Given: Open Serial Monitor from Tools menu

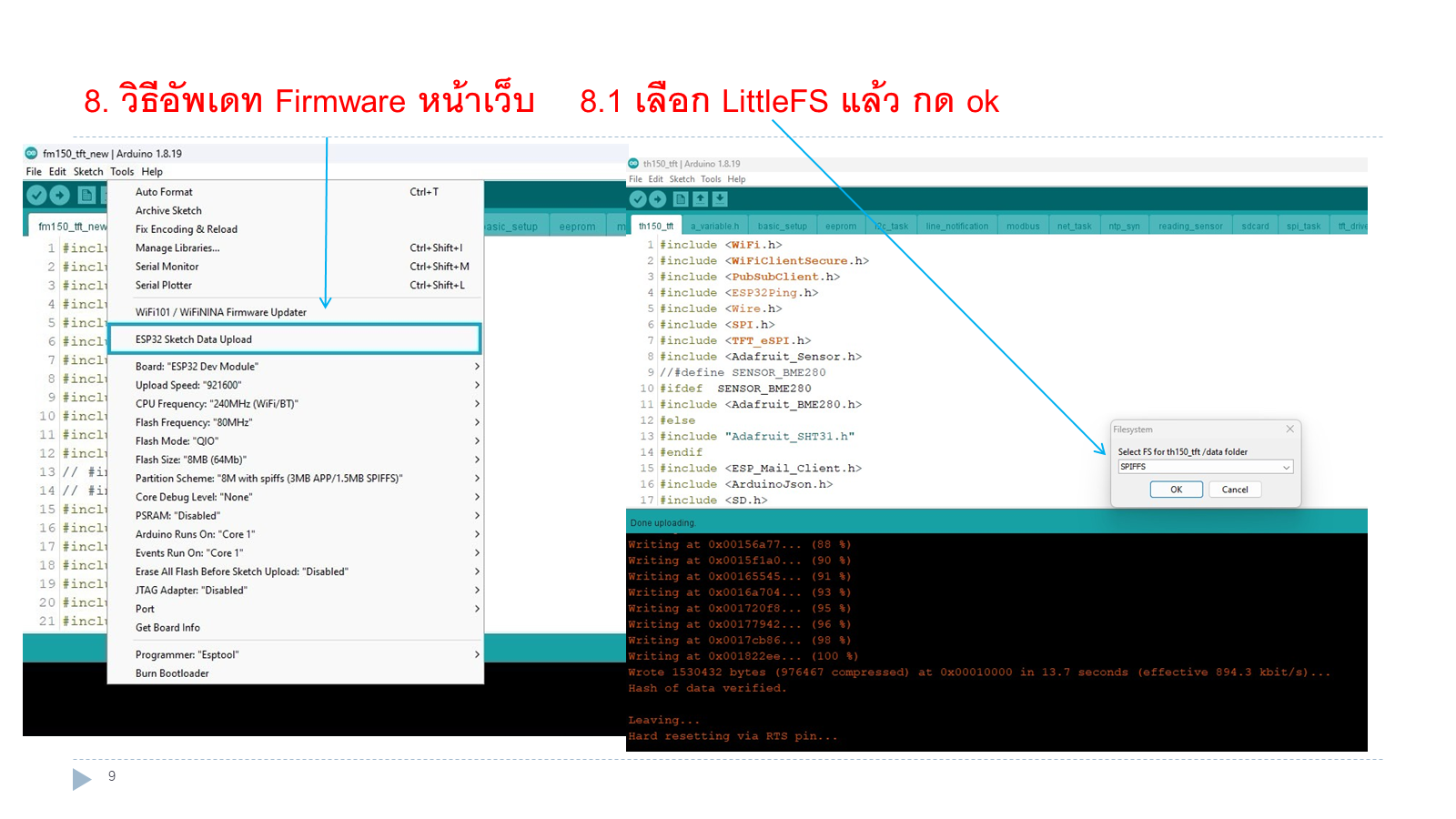Looking at the screenshot, I should click(x=295, y=267).
